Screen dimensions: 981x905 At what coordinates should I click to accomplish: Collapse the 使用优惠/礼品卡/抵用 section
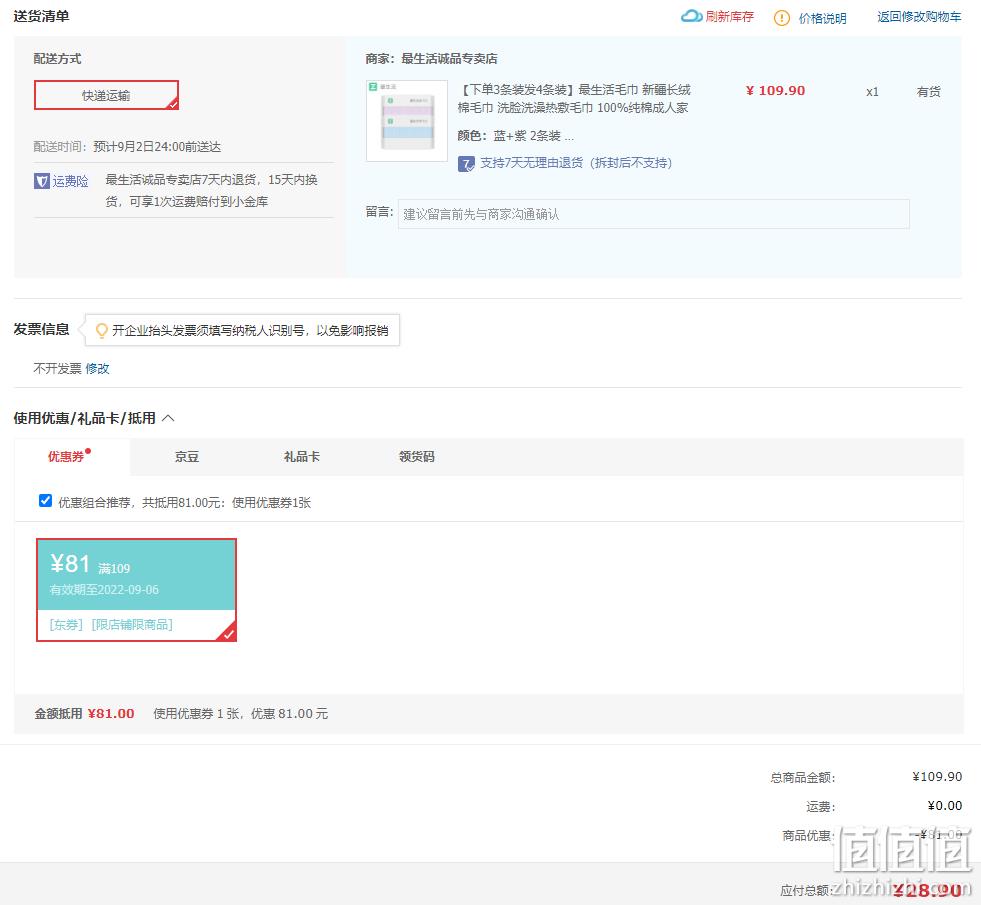coord(168,418)
